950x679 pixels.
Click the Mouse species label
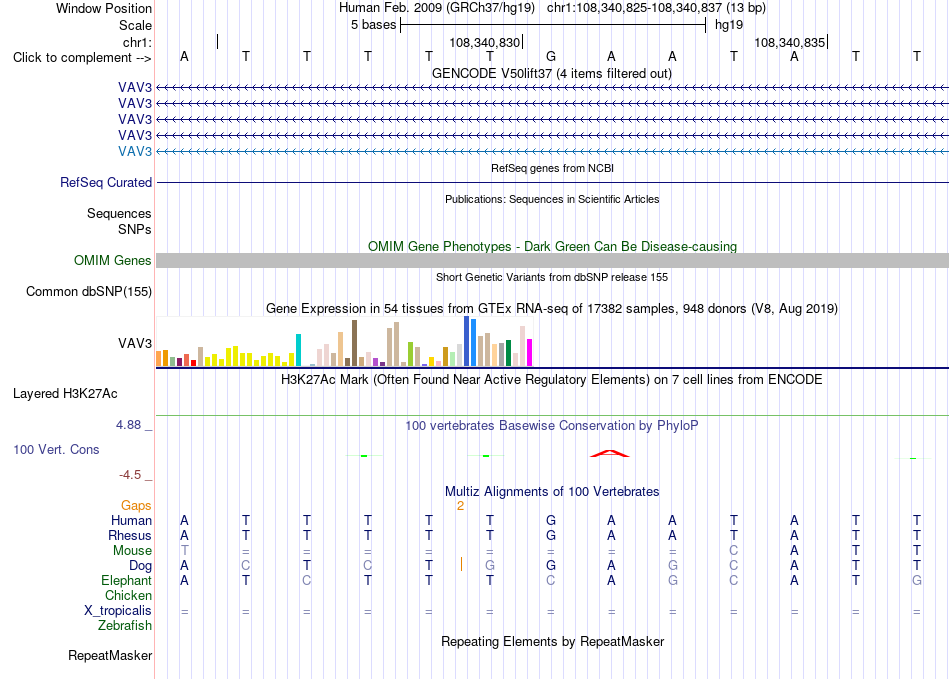point(132,551)
